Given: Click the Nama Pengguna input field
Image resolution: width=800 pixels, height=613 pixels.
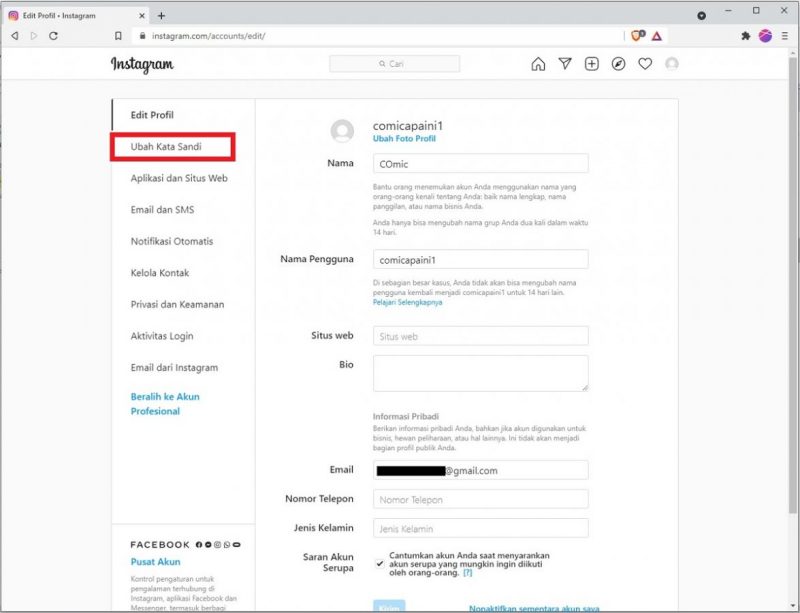Looking at the screenshot, I should point(481,260).
